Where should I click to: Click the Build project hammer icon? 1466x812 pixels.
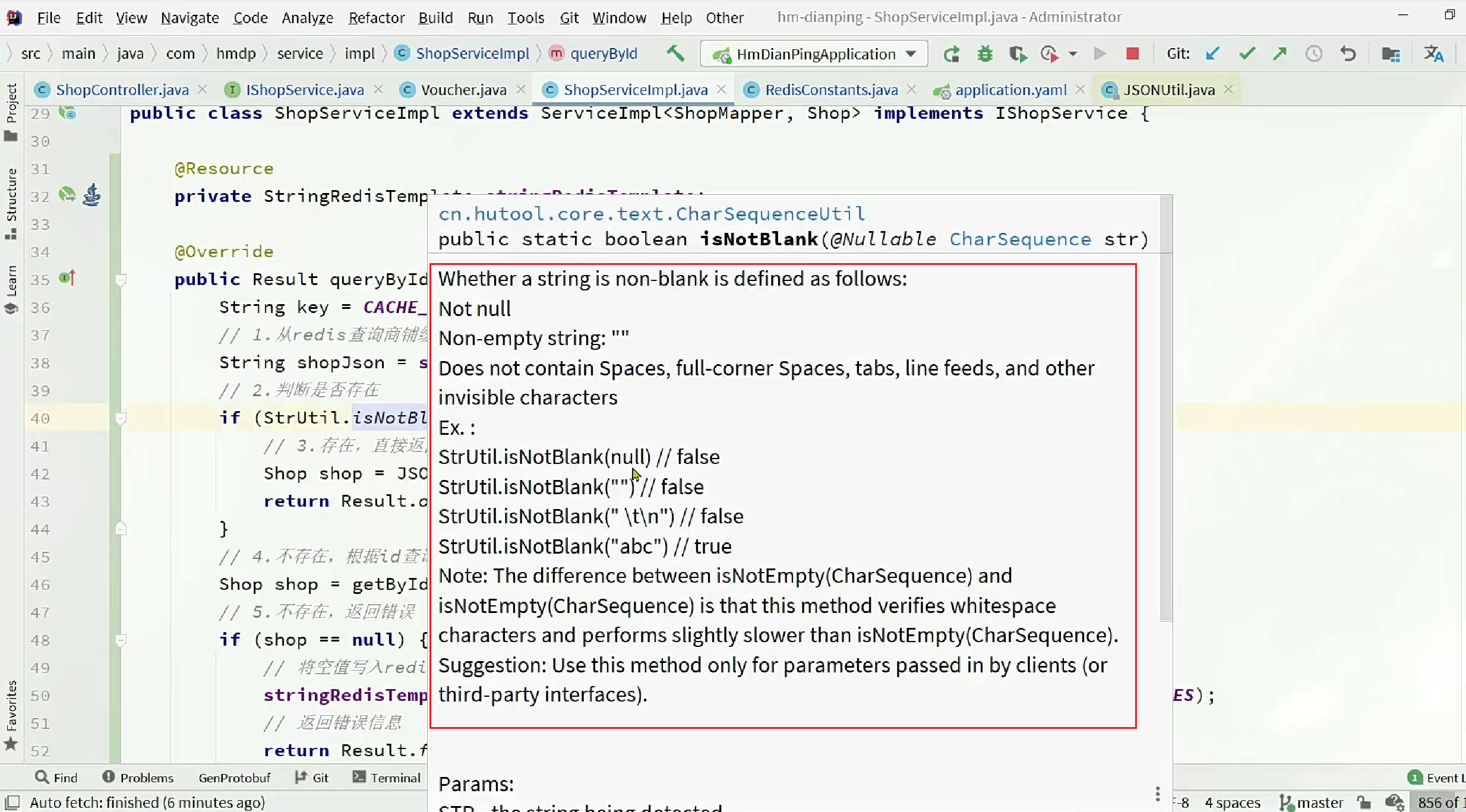(675, 53)
